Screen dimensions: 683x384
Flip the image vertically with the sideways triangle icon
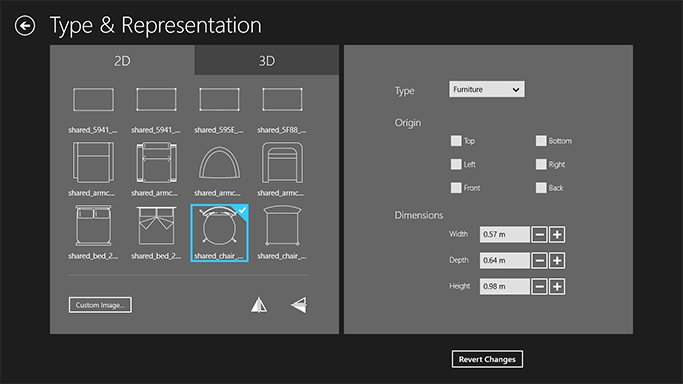tap(299, 305)
